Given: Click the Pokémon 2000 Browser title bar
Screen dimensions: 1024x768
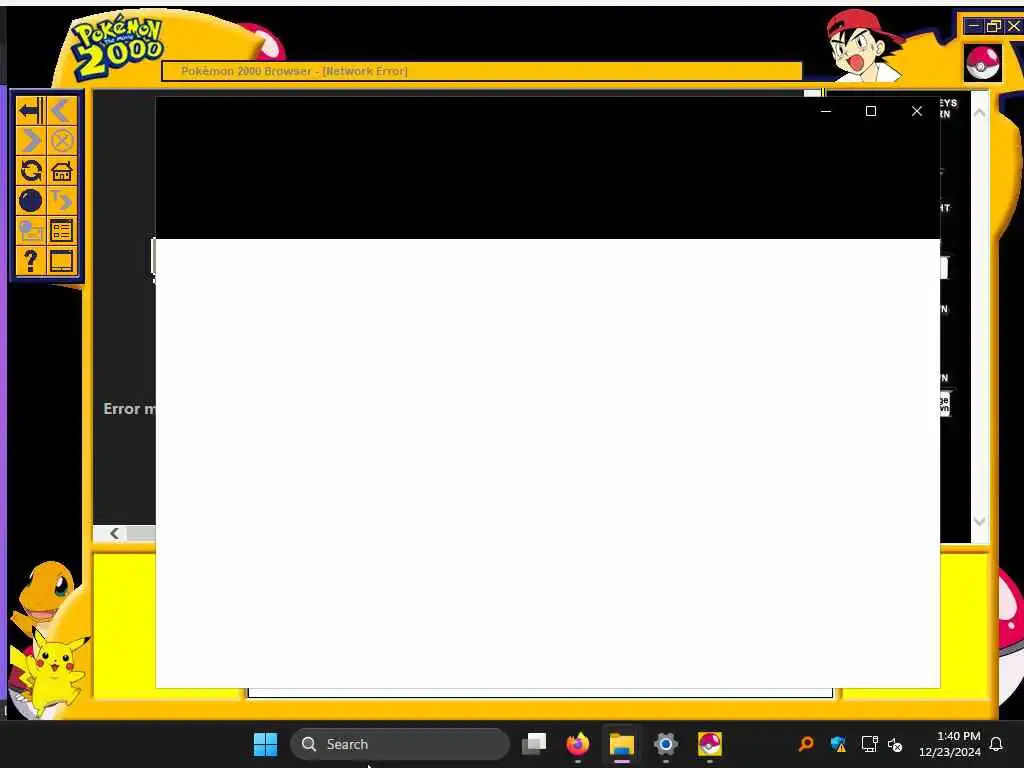Looking at the screenshot, I should [482, 71].
